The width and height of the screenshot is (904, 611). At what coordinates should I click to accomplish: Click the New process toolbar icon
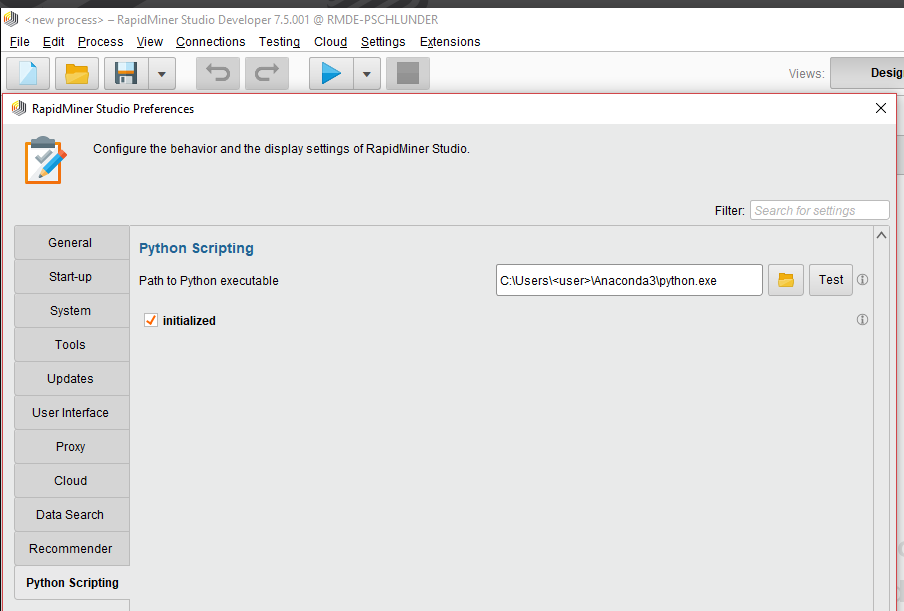pos(28,73)
